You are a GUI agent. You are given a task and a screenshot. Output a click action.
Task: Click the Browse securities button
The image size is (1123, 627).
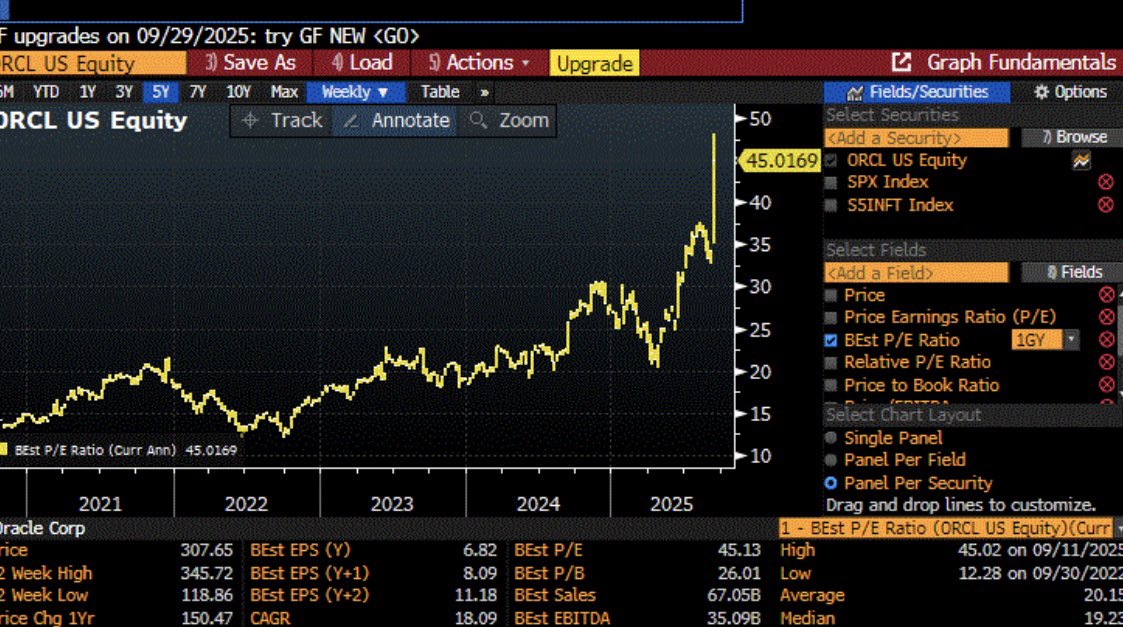point(1073,137)
